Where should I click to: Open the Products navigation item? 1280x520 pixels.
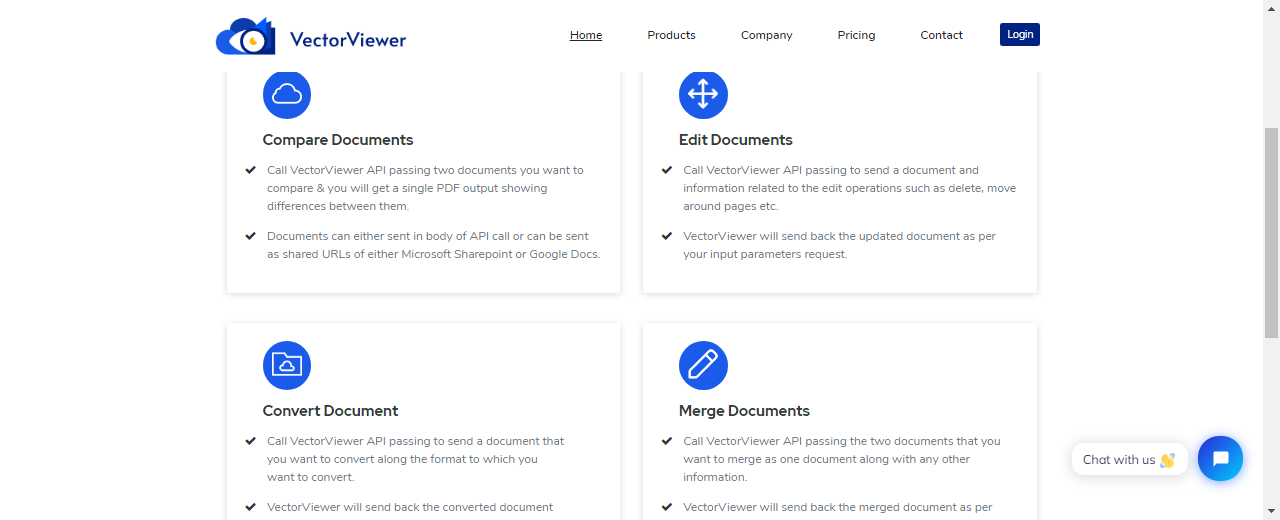point(671,35)
